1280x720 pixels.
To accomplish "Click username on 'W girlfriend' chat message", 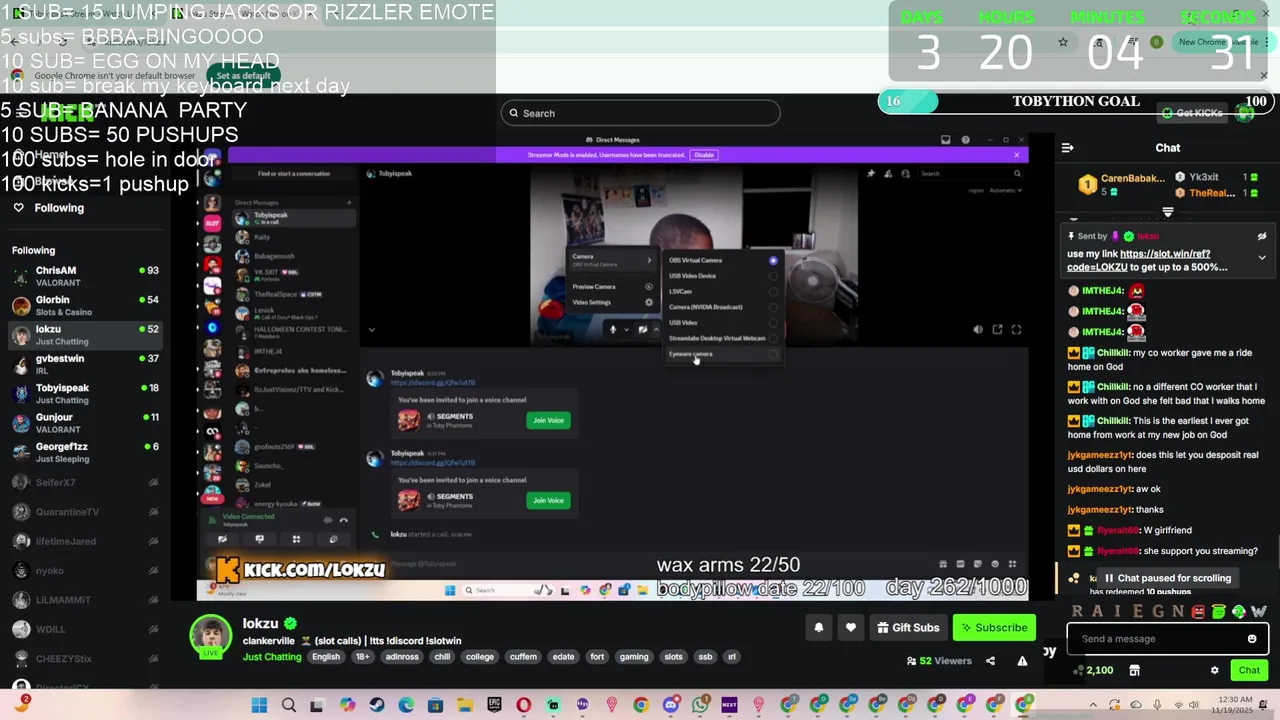I will (x=1117, y=531).
